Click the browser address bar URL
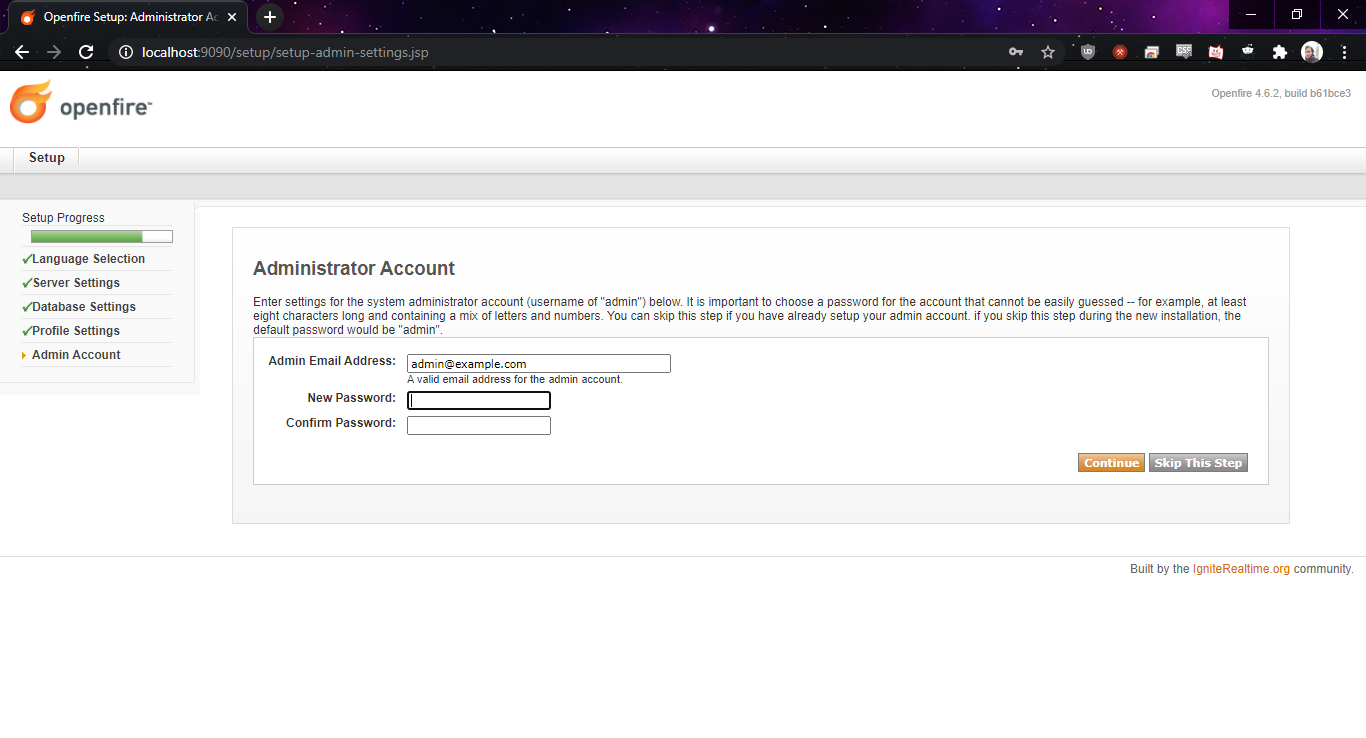The width and height of the screenshot is (1366, 738). pyautogui.click(x=285, y=52)
